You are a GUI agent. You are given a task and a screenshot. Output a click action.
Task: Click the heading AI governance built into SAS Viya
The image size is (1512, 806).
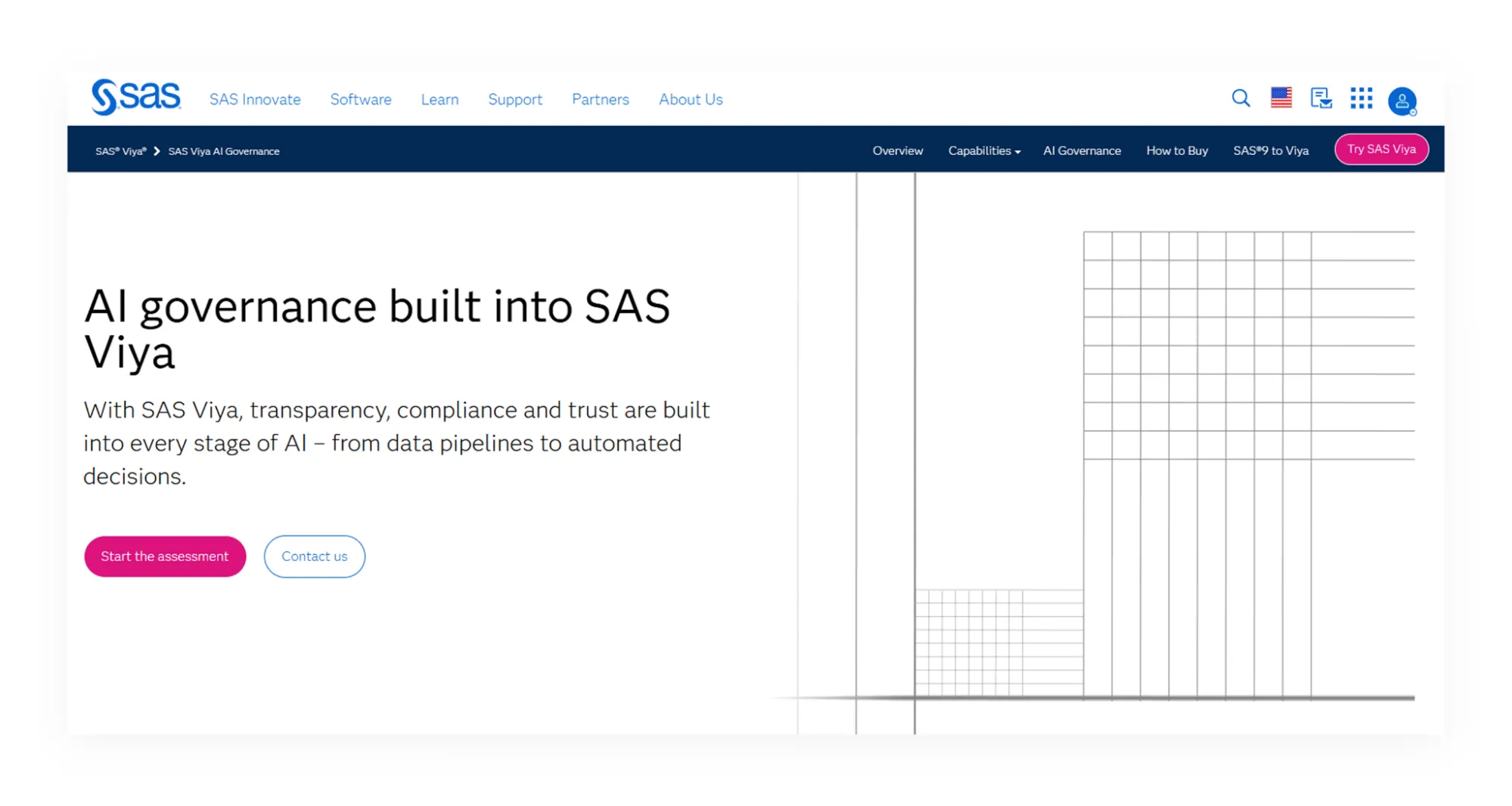tap(377, 329)
